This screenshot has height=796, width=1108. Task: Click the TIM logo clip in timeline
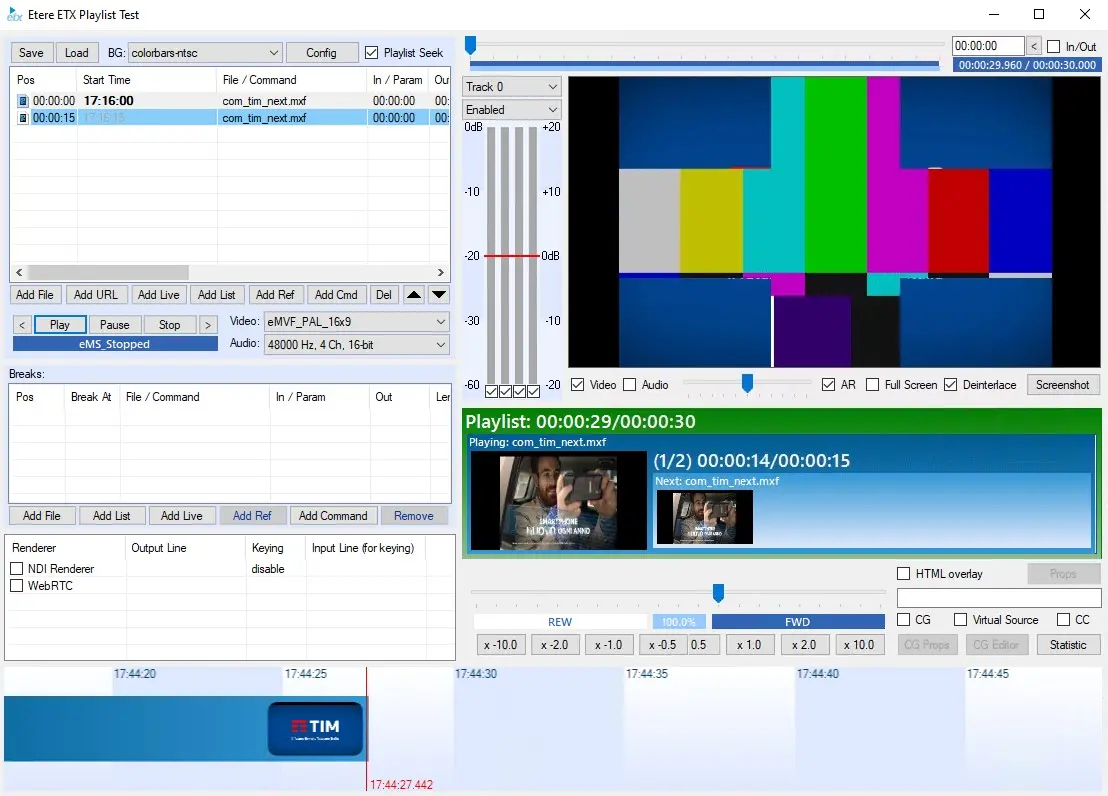315,728
